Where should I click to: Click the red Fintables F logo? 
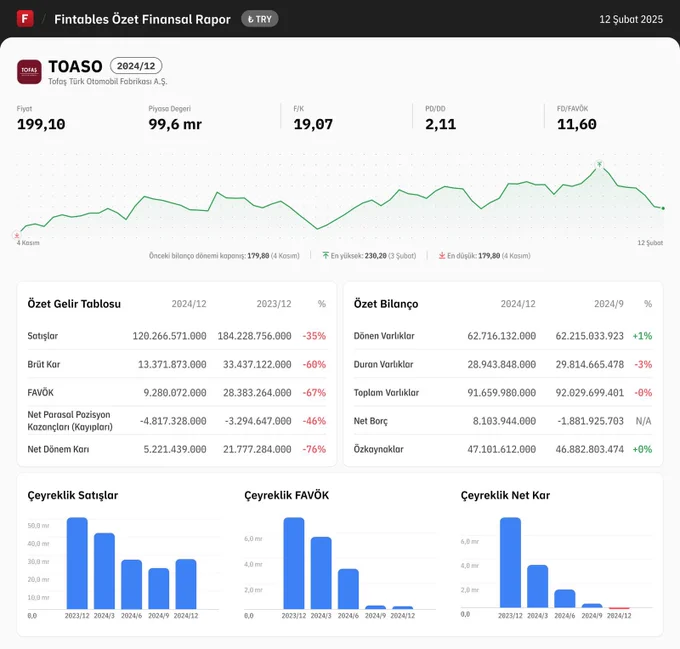pyautogui.click(x=25, y=19)
